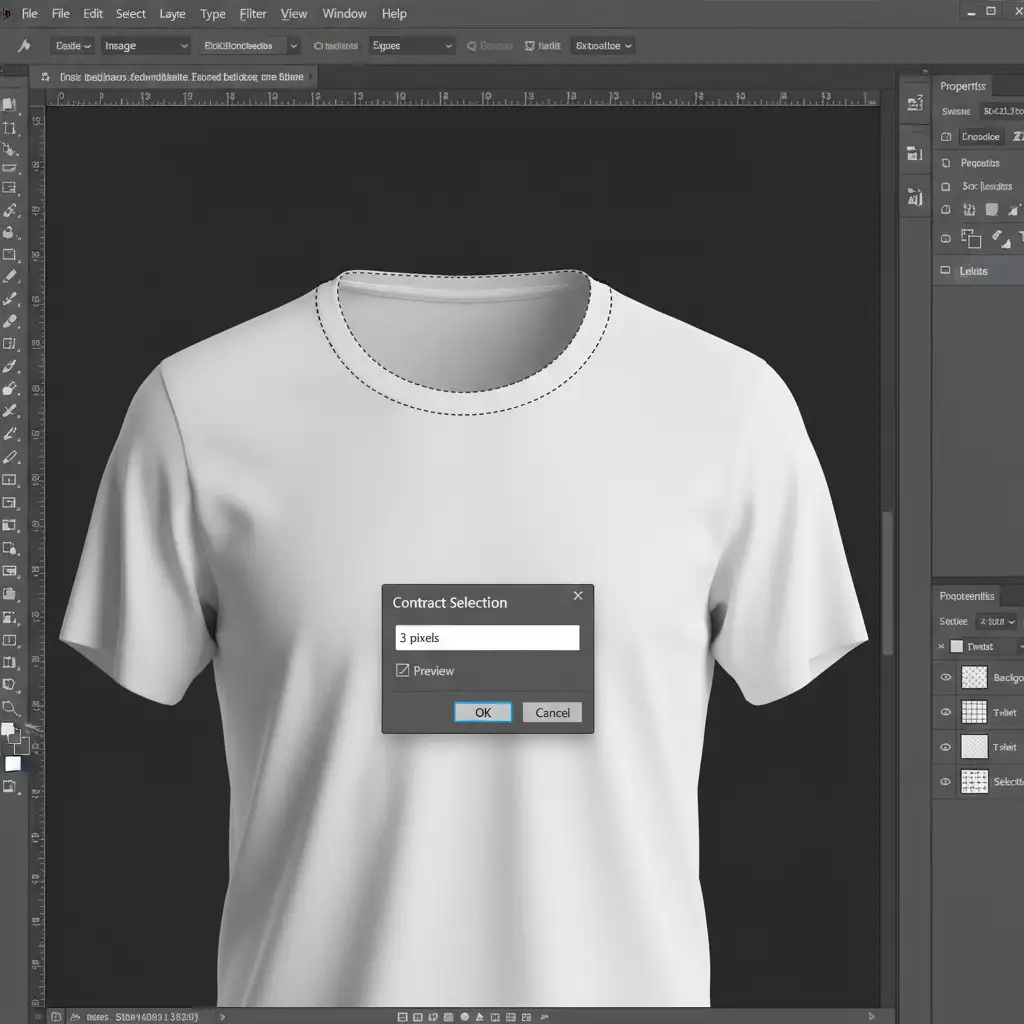The image size is (1024, 1024).
Task: Click the overlapping squares icon in Properties
Action: [x=970, y=238]
